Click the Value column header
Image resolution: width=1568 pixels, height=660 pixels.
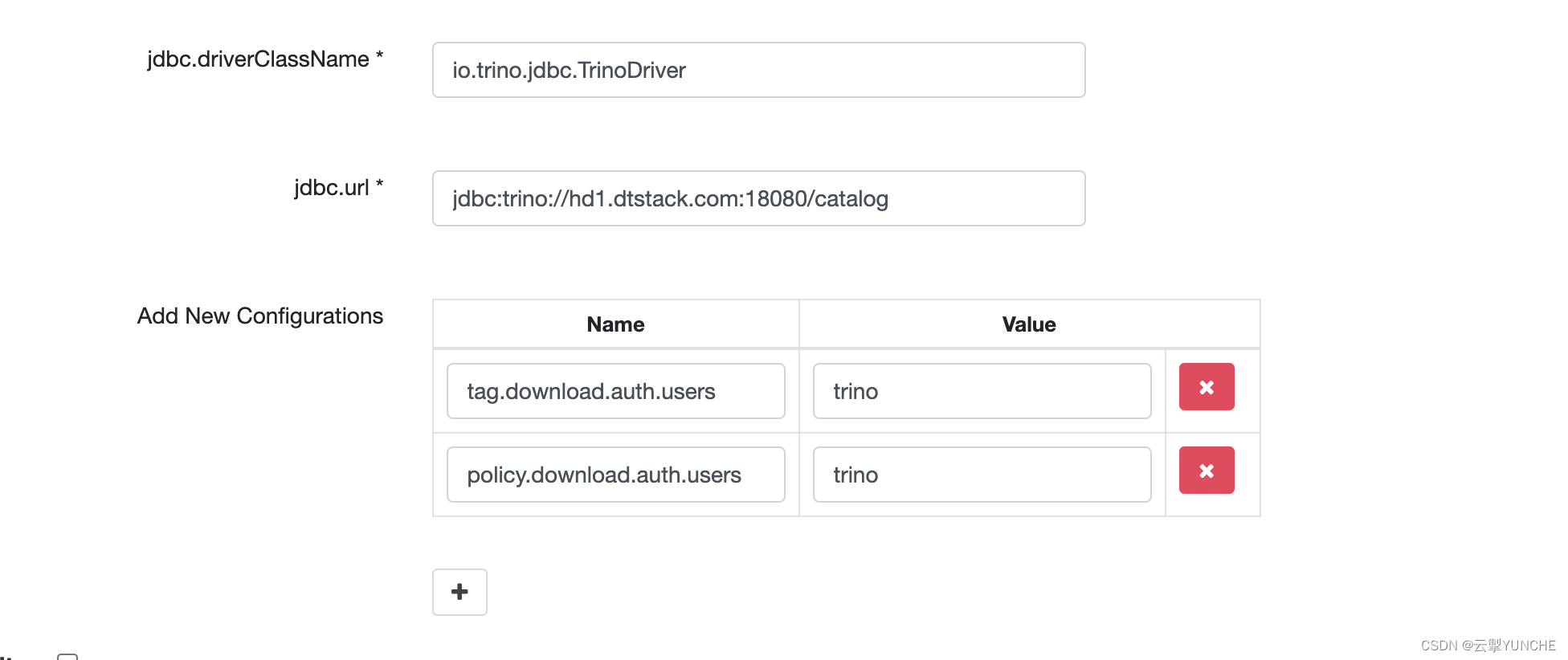pyautogui.click(x=1029, y=324)
